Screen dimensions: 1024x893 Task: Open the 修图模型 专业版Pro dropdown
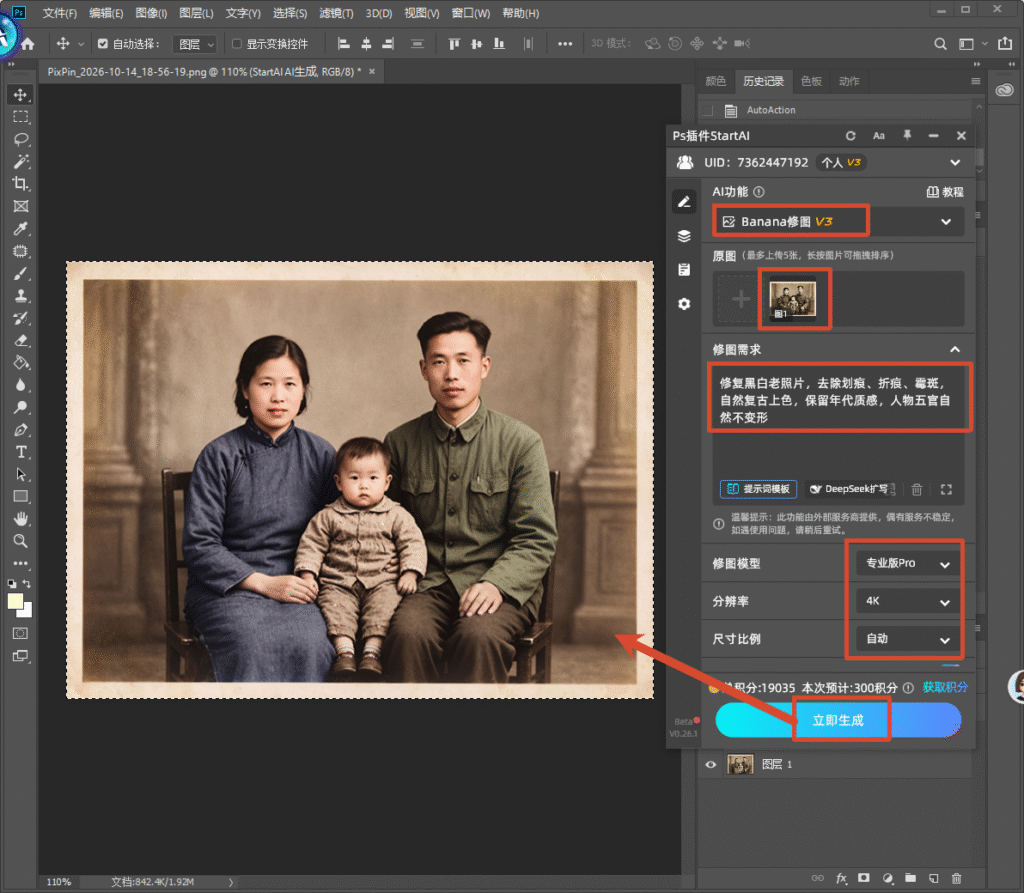(908, 564)
